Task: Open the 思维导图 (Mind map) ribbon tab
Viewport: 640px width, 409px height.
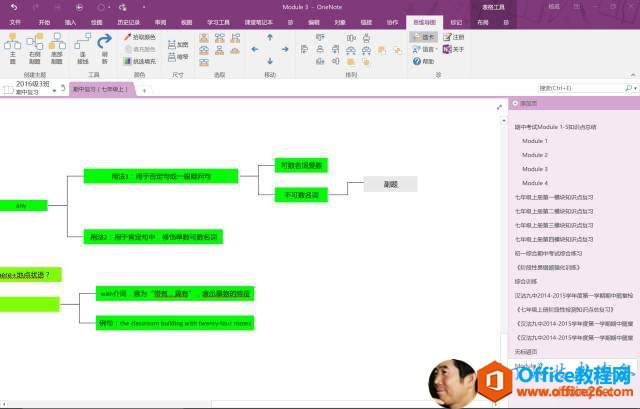Action: [424, 22]
